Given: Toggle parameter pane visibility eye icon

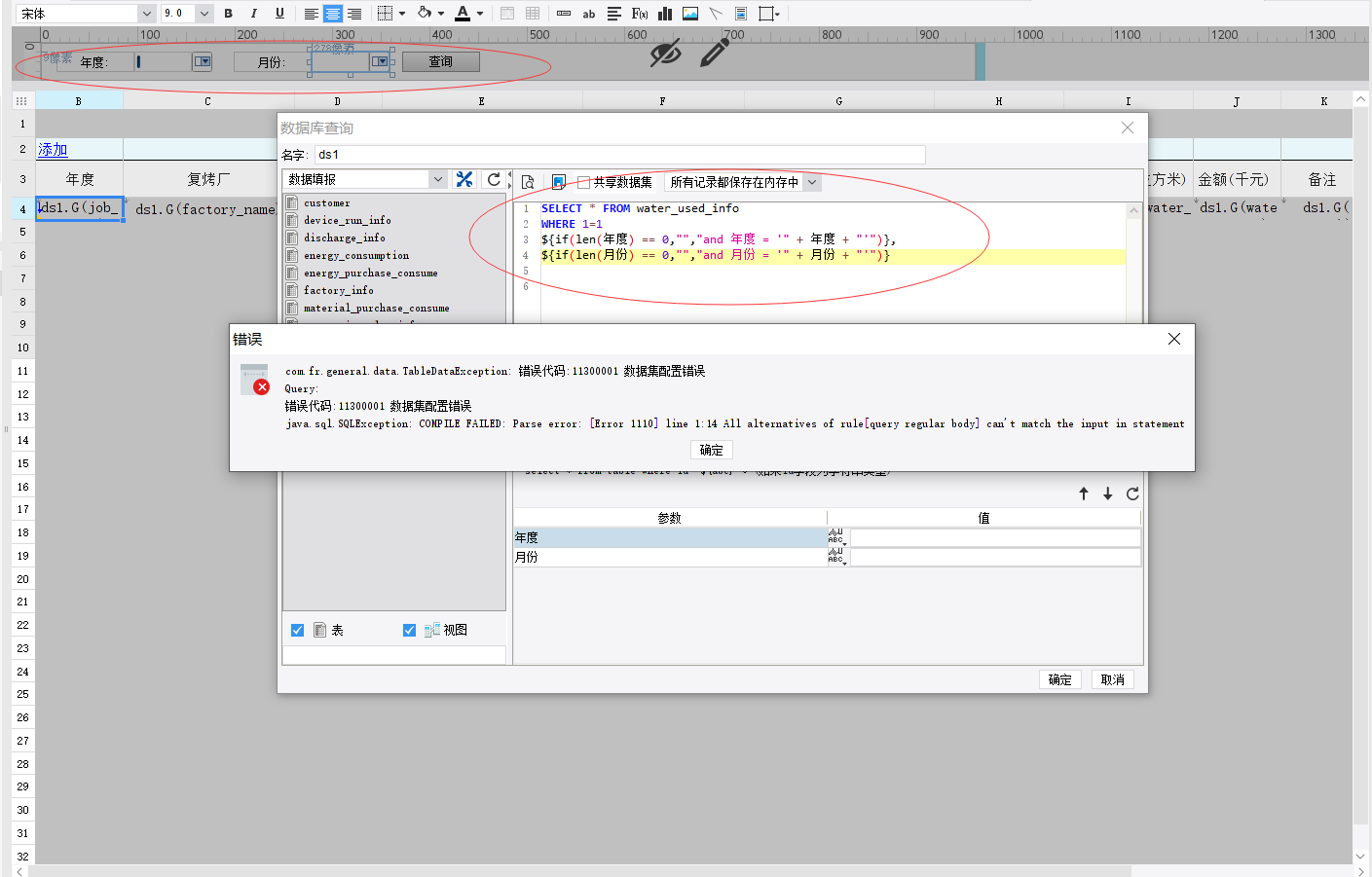Looking at the screenshot, I should click(665, 54).
